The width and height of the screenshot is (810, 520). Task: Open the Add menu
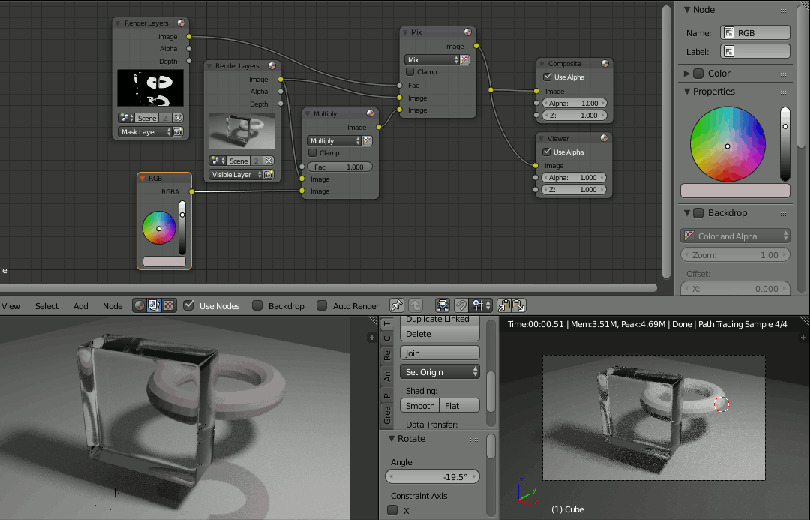click(x=81, y=306)
